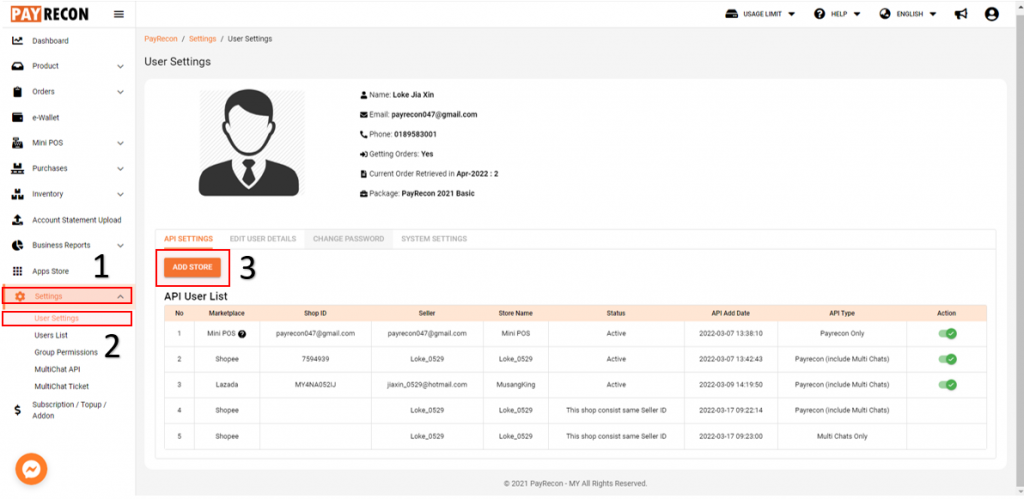Image resolution: width=1024 pixels, height=499 pixels.
Task: Click the Business Reports pie icon
Action: pyautogui.click(x=18, y=246)
